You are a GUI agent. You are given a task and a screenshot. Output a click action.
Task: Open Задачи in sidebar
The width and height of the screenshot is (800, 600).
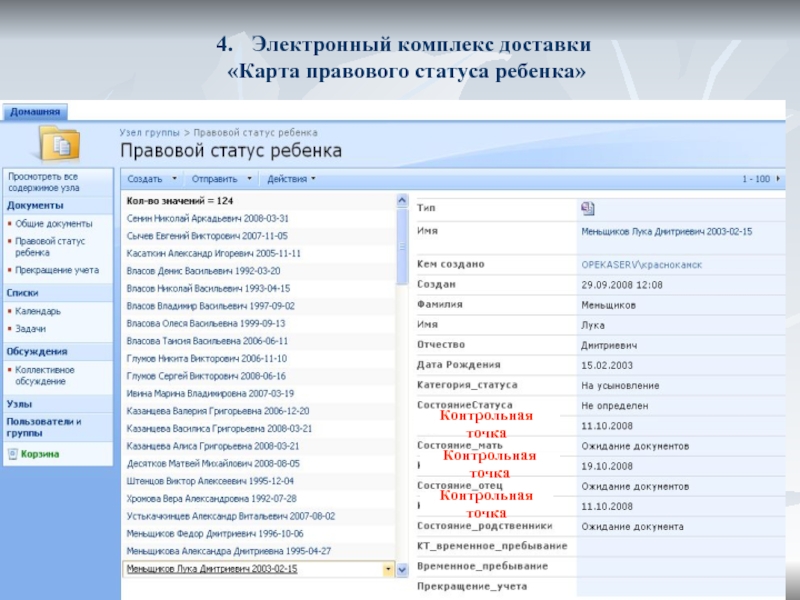pos(30,329)
